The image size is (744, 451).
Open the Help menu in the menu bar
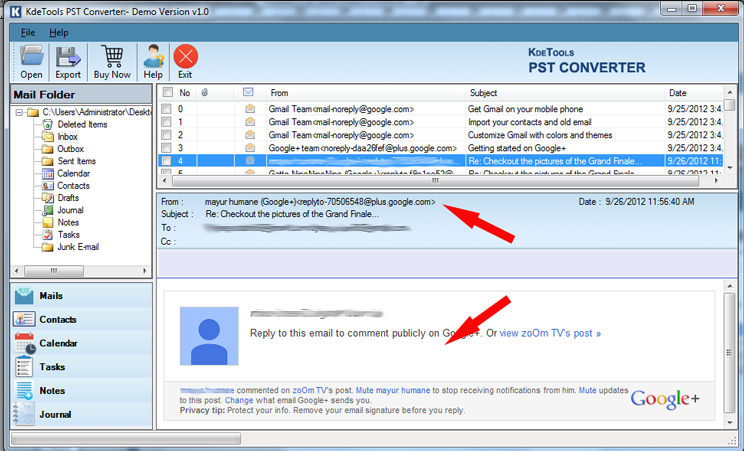(59, 33)
